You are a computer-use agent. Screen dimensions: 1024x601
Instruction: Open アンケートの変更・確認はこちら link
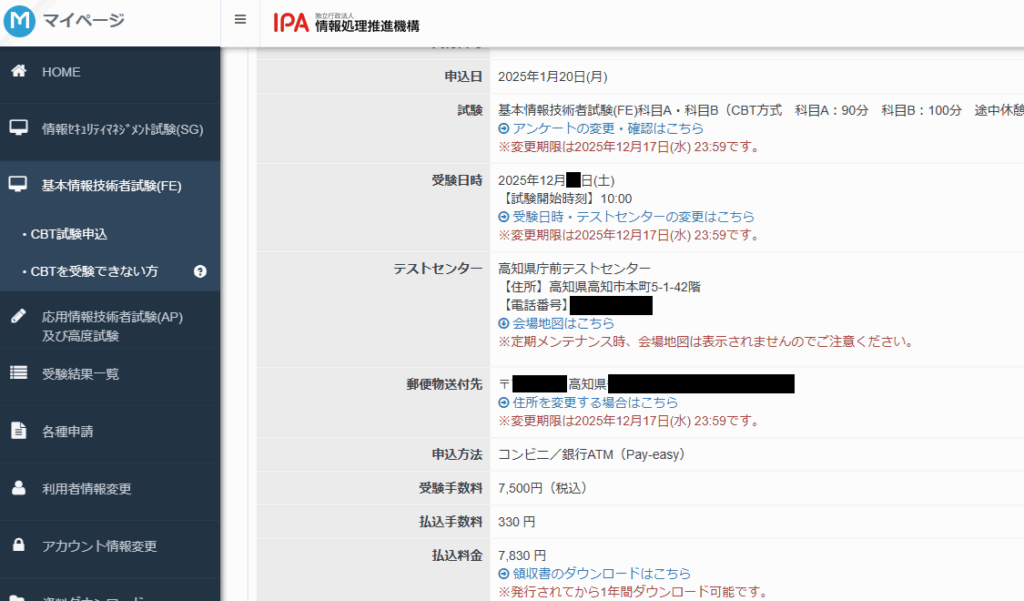coord(607,128)
